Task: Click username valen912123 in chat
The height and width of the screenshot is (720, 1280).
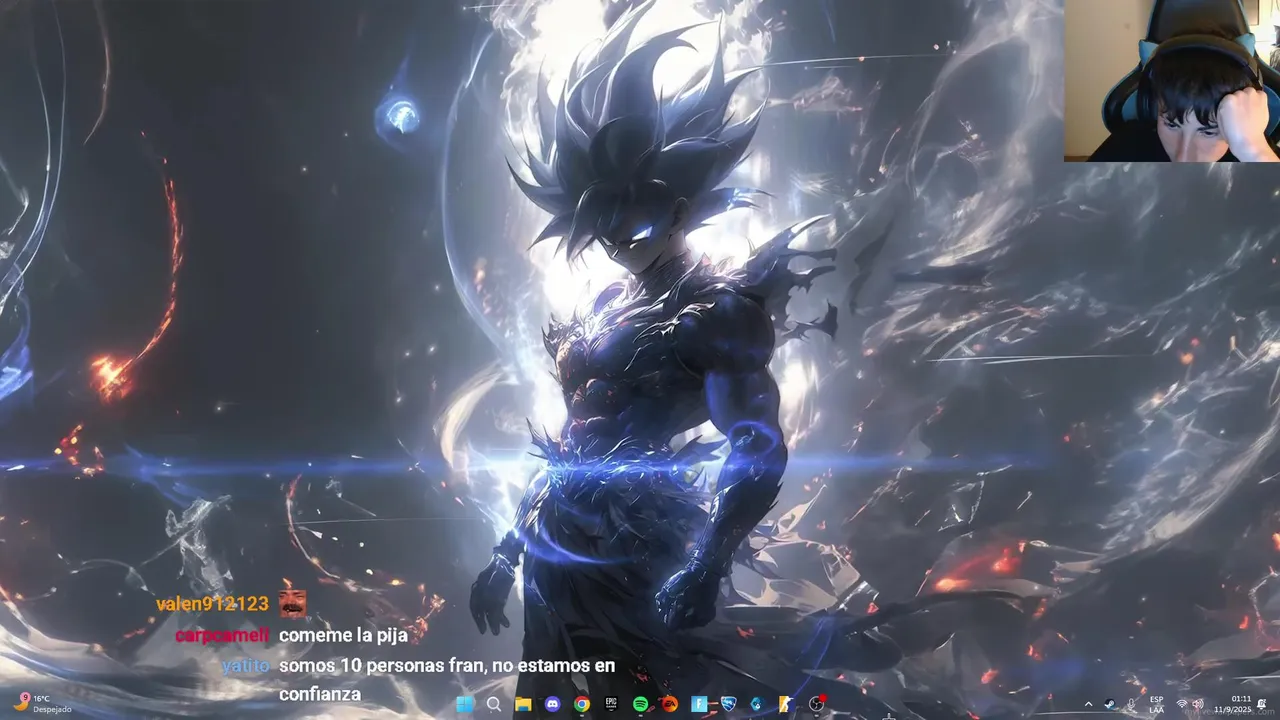Action: pyautogui.click(x=212, y=604)
